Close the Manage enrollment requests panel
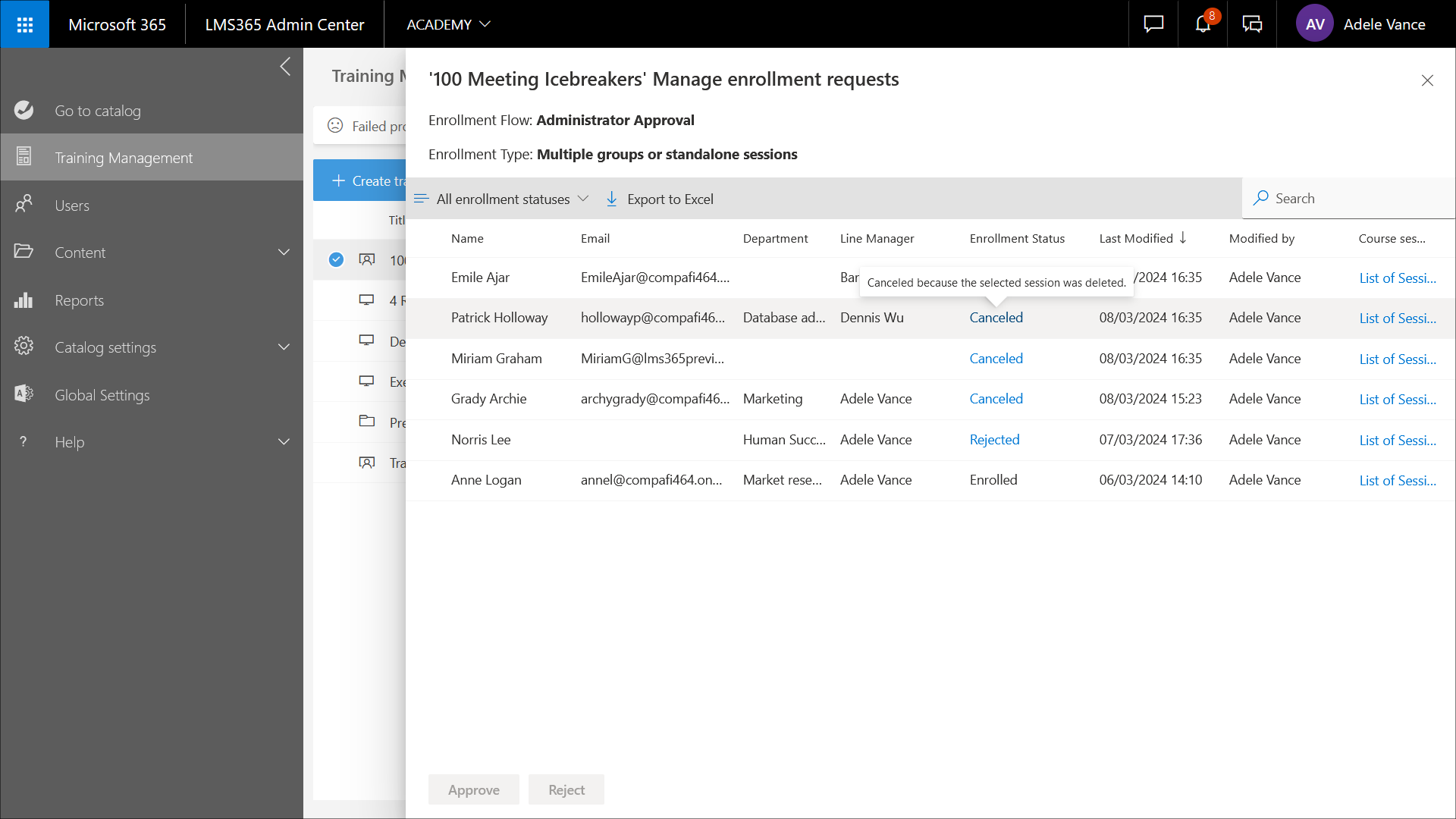Viewport: 1456px width, 819px height. [1426, 80]
